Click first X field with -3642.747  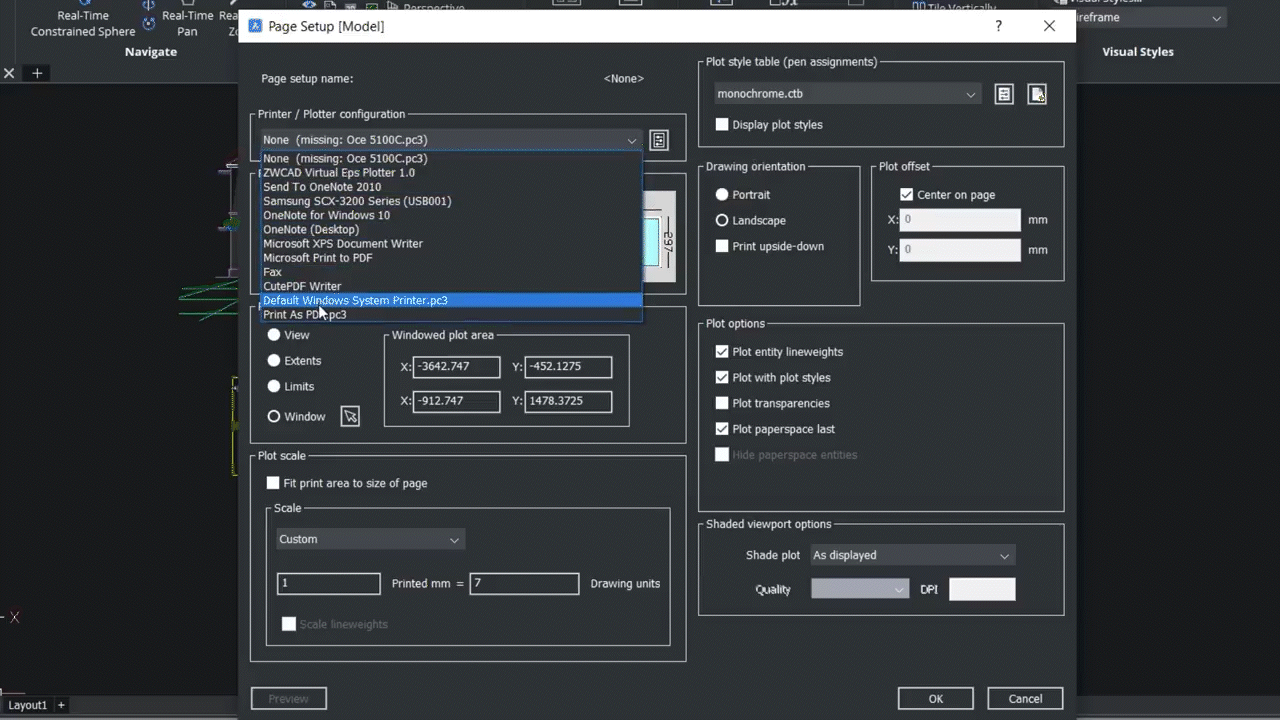[x=456, y=367]
